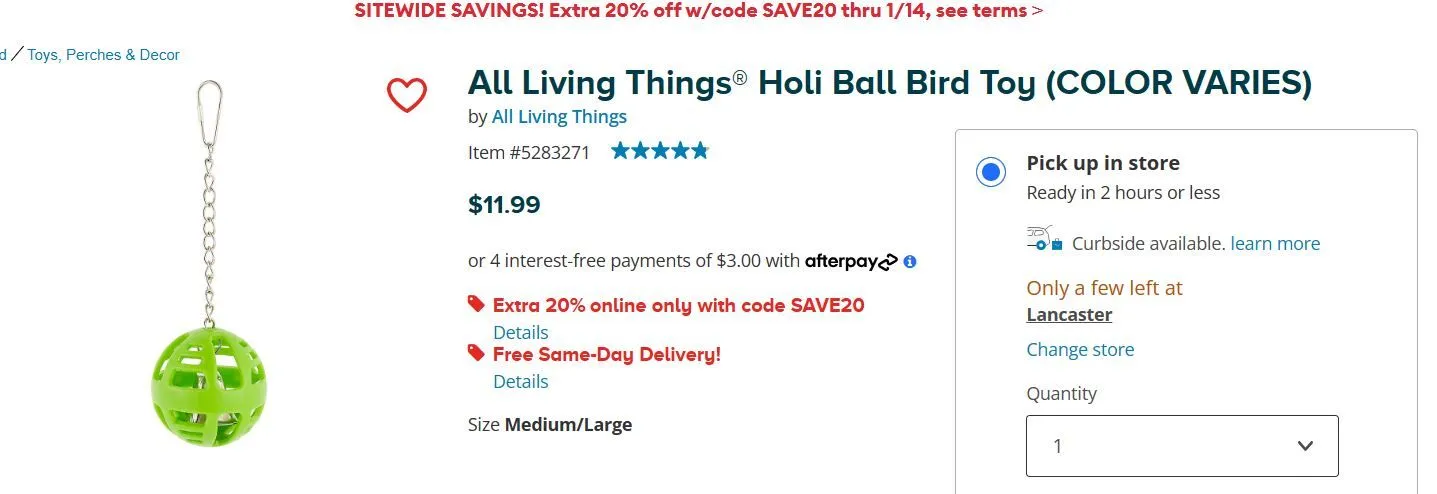Screen dimensions: 1437x494
Task: Open the Lancaster store link
Action: [x=1069, y=315]
